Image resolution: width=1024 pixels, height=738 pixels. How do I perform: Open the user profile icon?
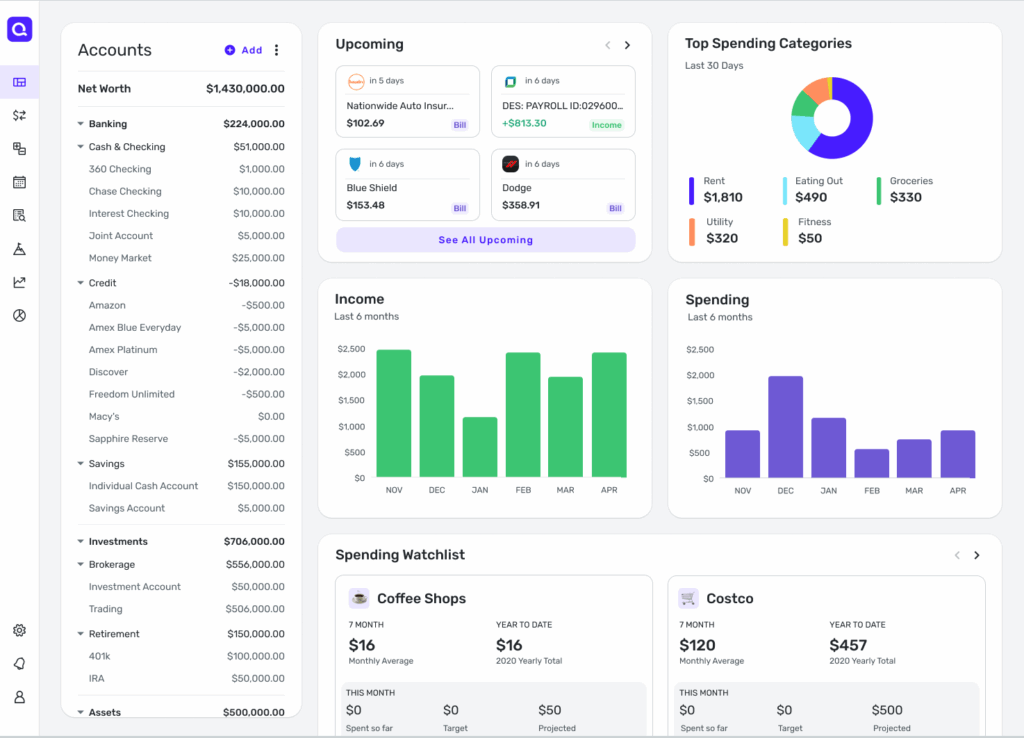[19, 697]
